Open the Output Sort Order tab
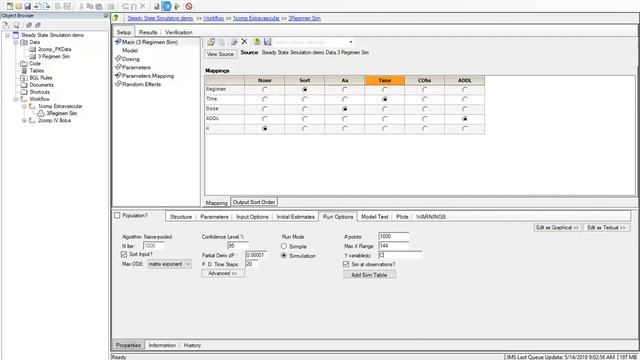Image resolution: width=640 pixels, height=360 pixels. (x=254, y=202)
